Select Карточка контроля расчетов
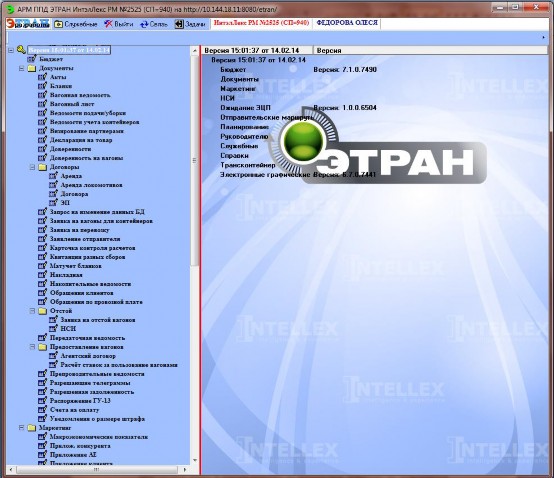The image size is (554, 478). (x=93, y=248)
